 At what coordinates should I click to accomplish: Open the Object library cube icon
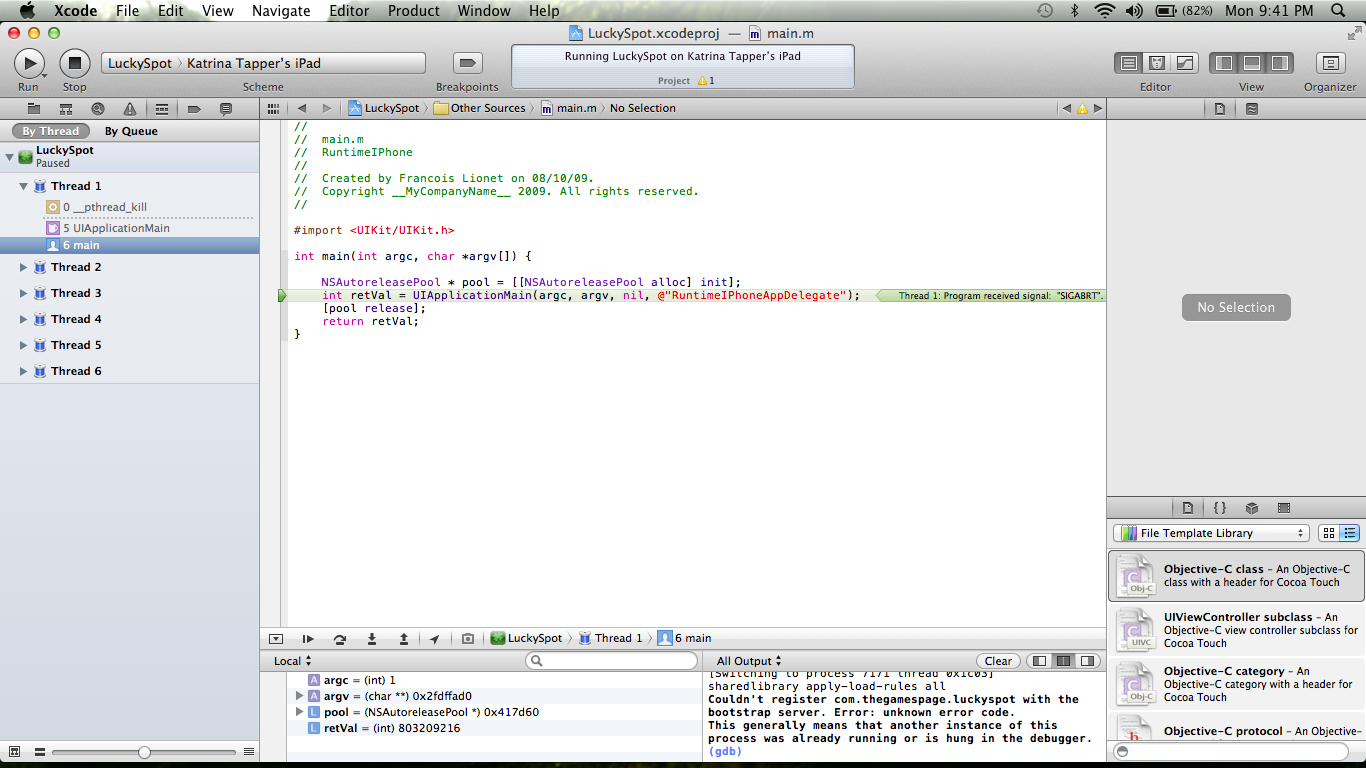(x=1252, y=508)
